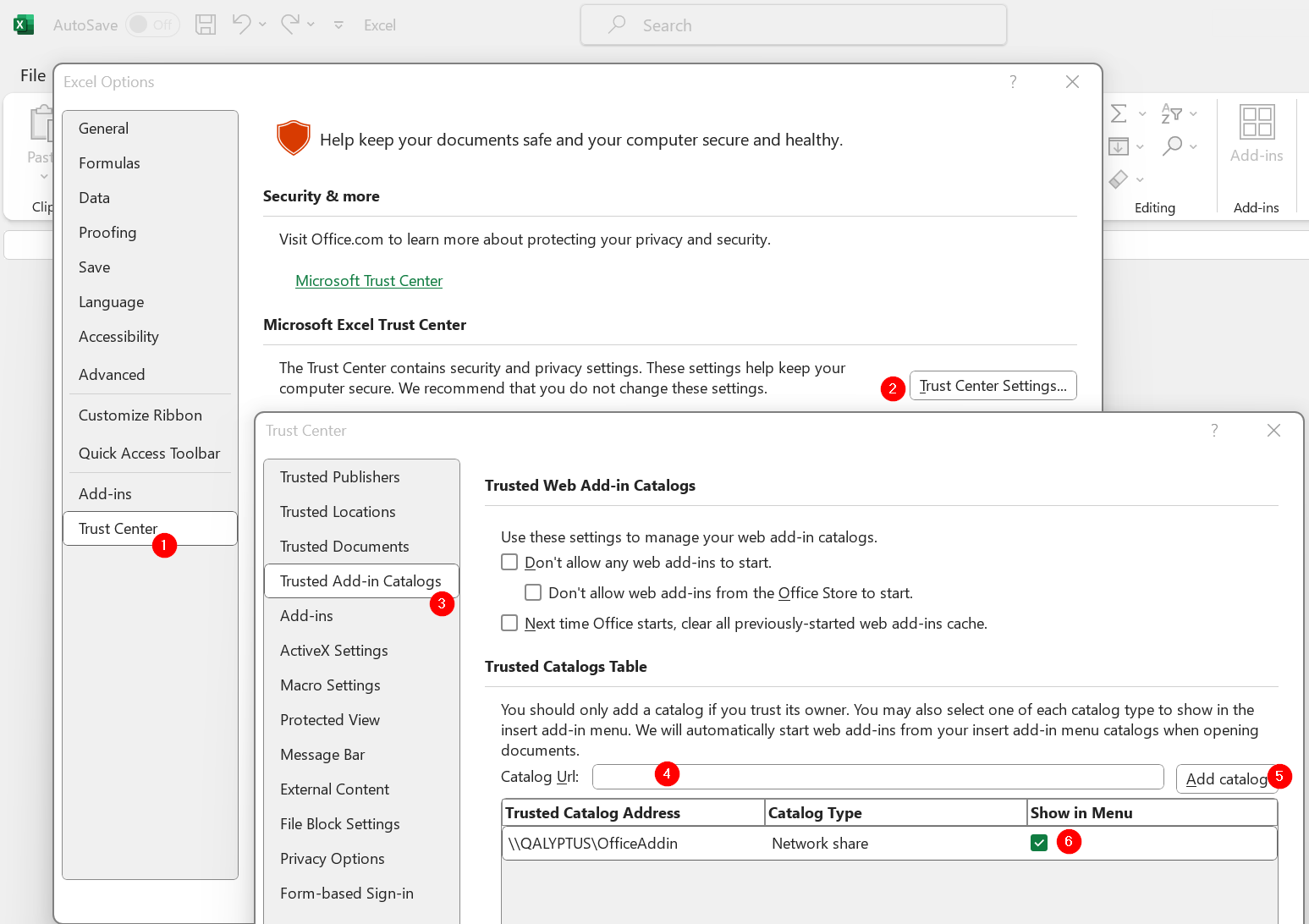Click the Find & Select magnifier icon
Image resolution: width=1309 pixels, height=924 pixels.
click(x=1174, y=146)
